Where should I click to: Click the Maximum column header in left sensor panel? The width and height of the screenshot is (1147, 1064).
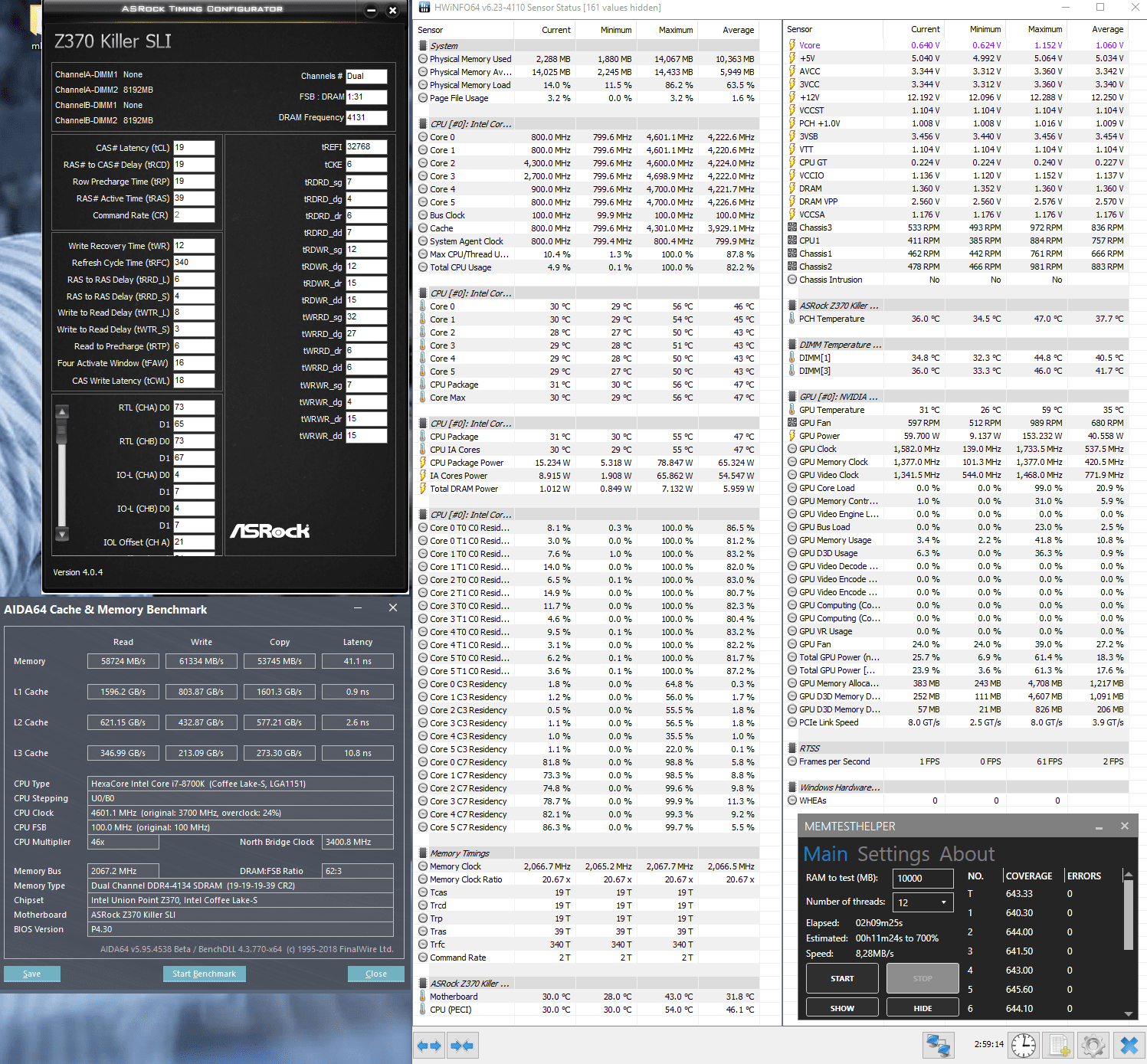pos(676,30)
